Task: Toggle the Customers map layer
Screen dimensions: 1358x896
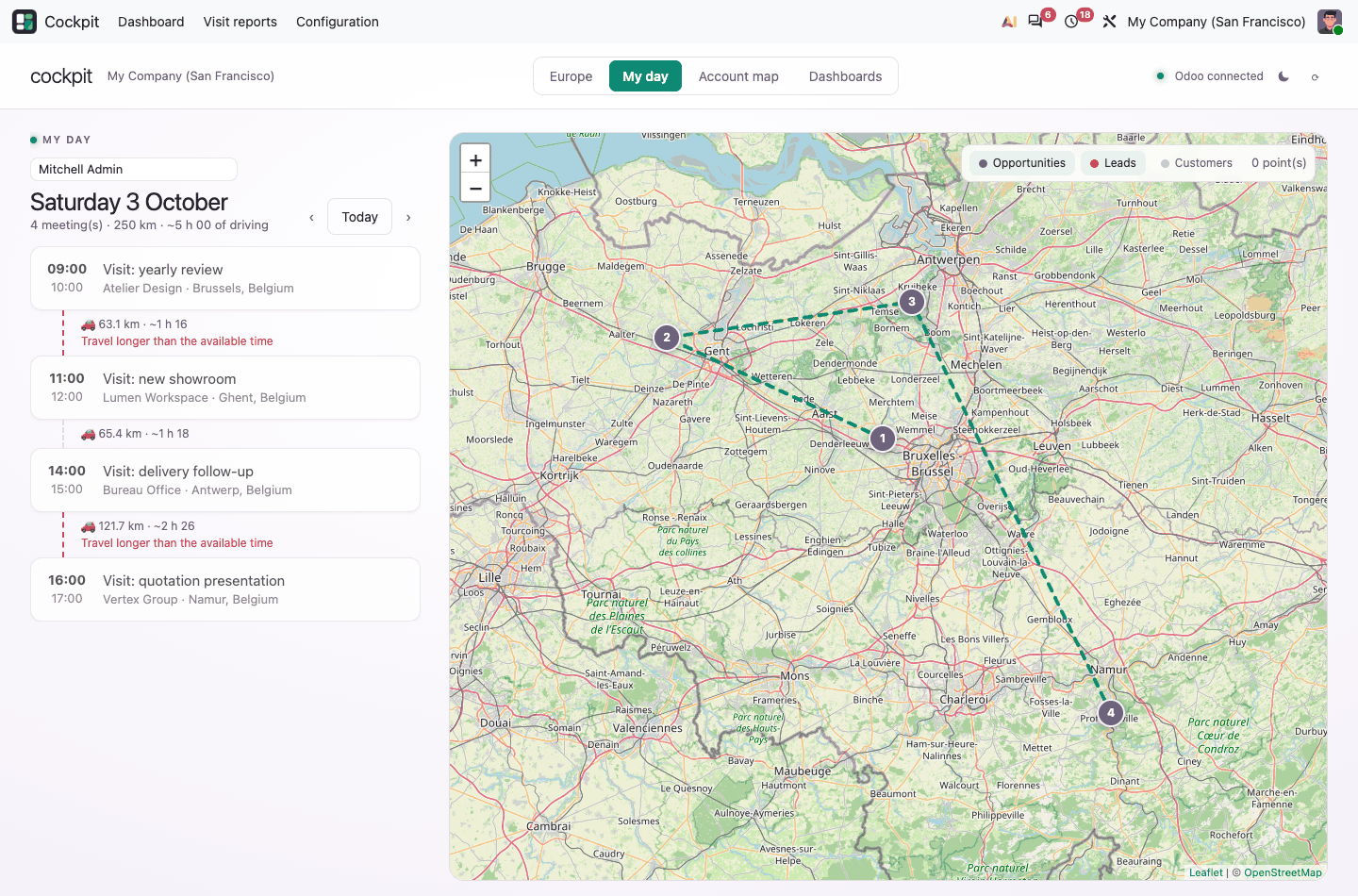Action: tap(1197, 163)
